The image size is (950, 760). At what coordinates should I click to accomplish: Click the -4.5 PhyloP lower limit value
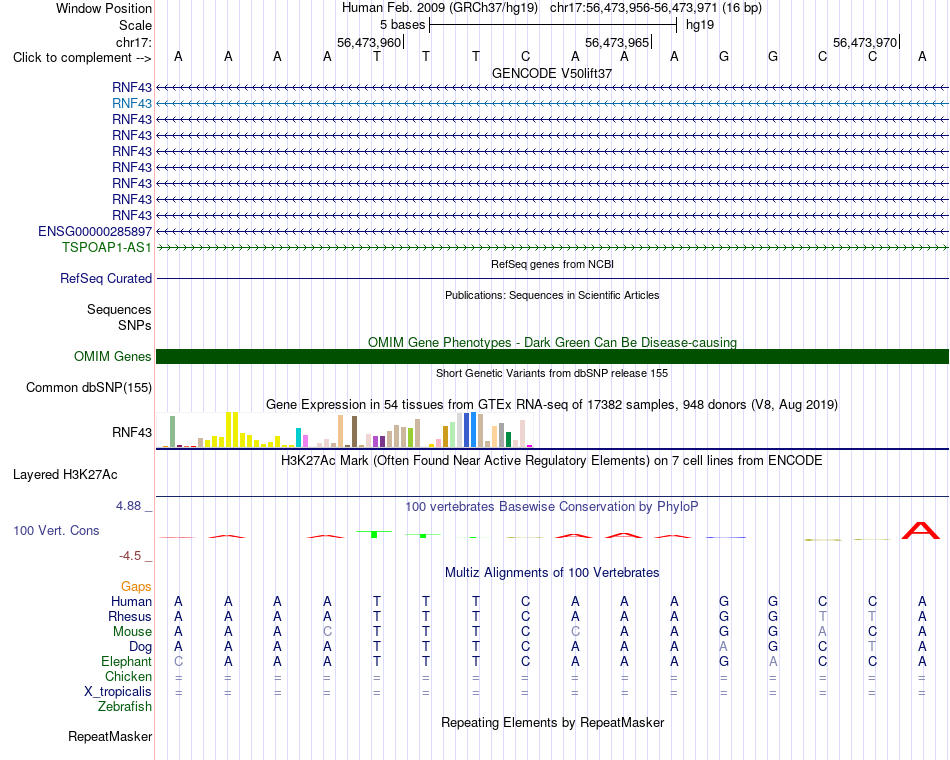[x=130, y=556]
